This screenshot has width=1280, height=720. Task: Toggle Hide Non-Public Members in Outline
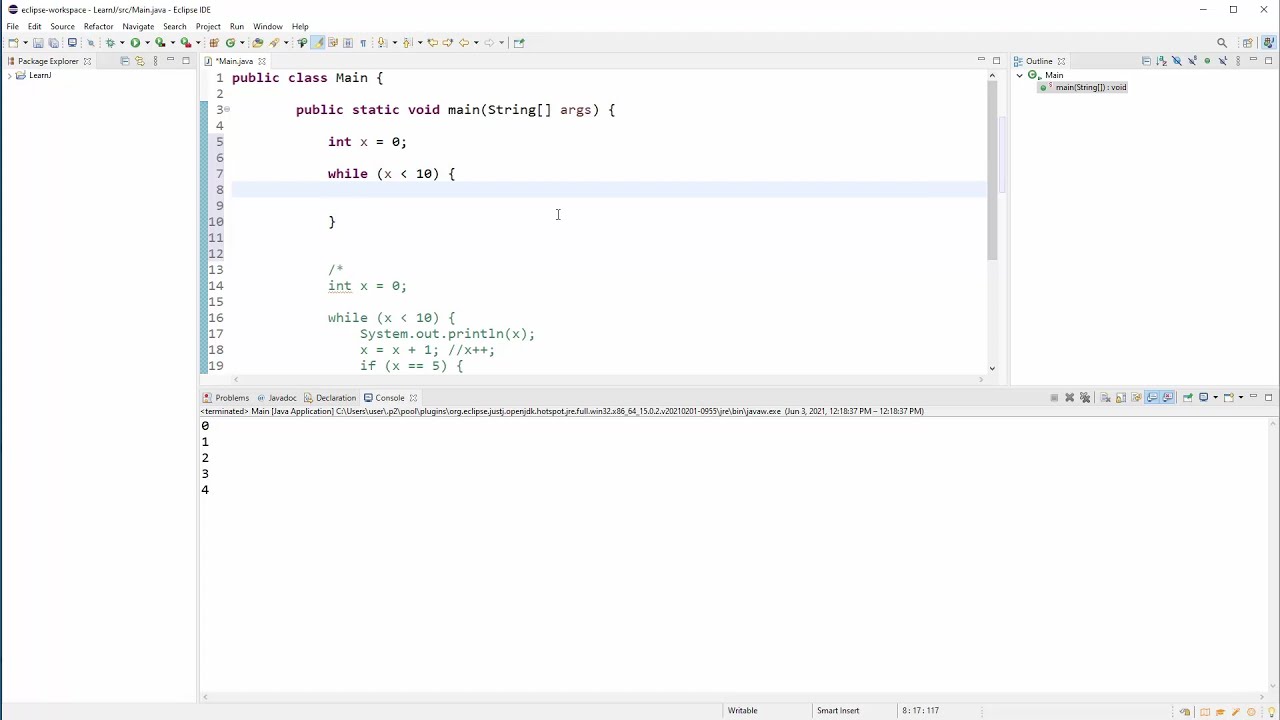(x=1207, y=61)
